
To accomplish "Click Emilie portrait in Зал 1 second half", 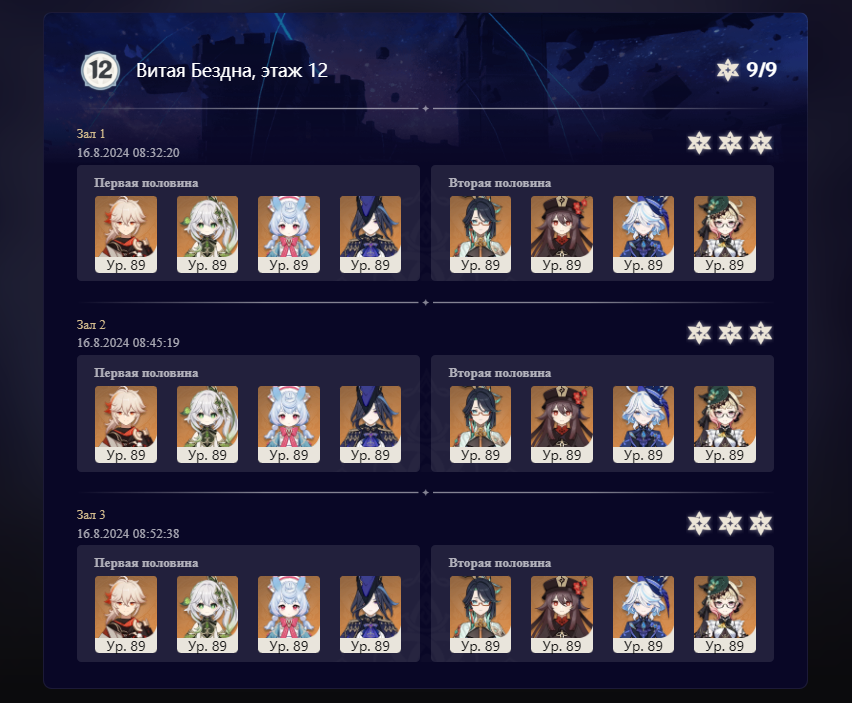I will coord(725,234).
